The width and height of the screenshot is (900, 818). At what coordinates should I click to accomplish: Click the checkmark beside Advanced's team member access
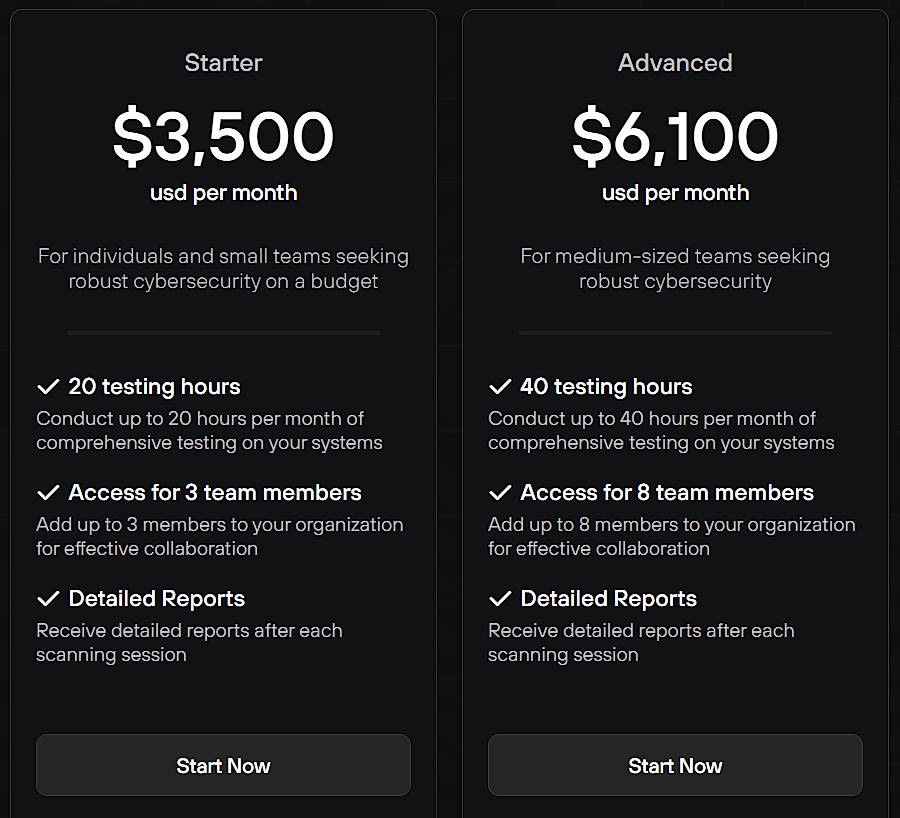pyautogui.click(x=499, y=492)
